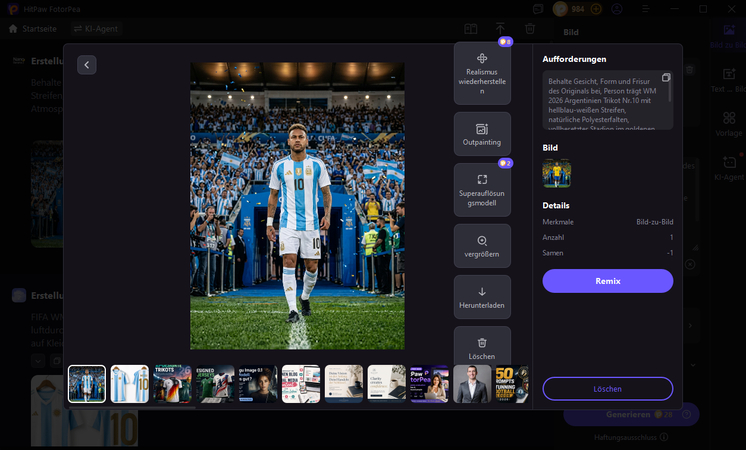
Task: Copy the prompt text with the copy icon
Action: coord(666,78)
